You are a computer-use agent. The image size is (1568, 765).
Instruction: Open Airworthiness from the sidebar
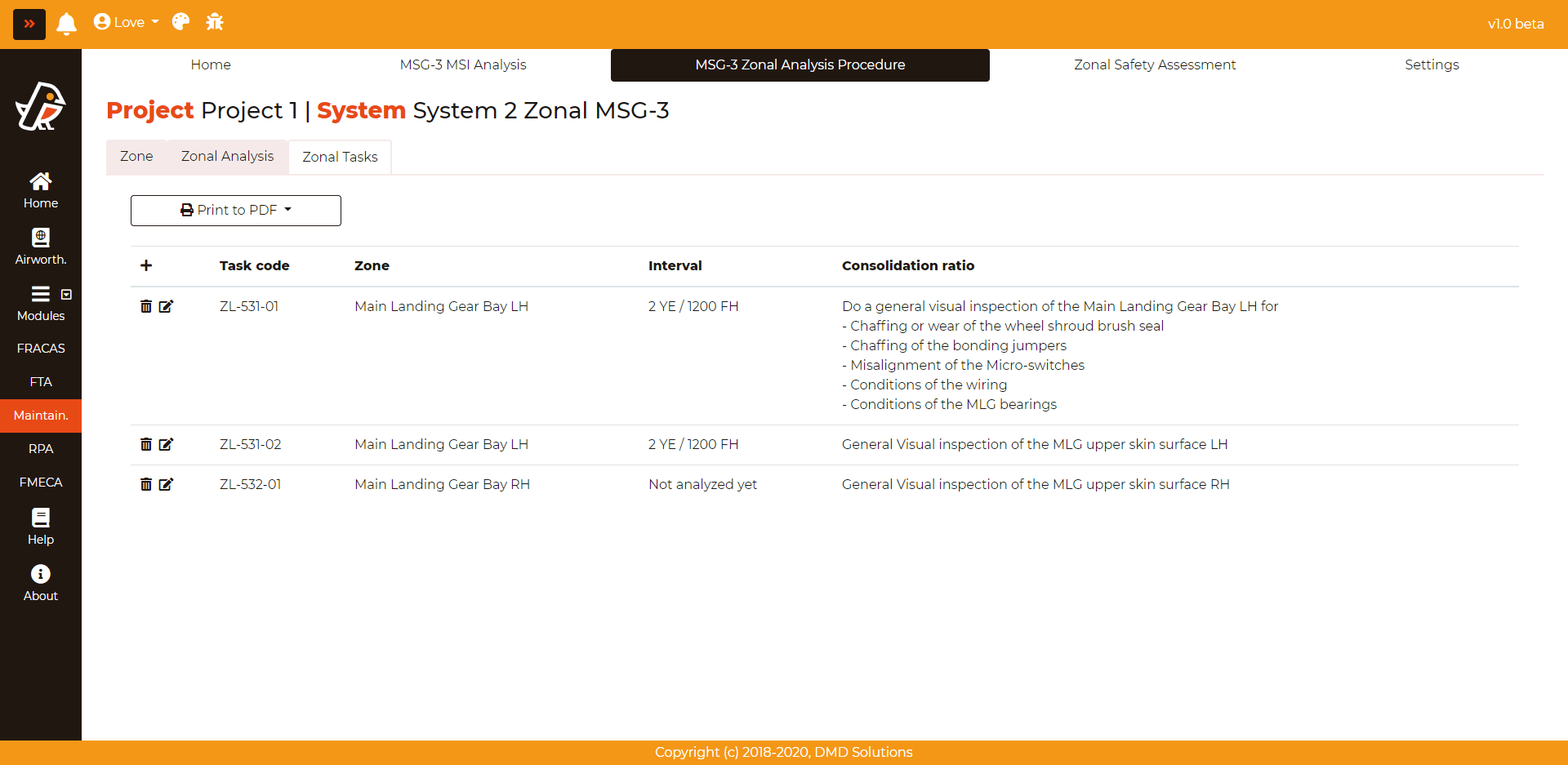[41, 247]
